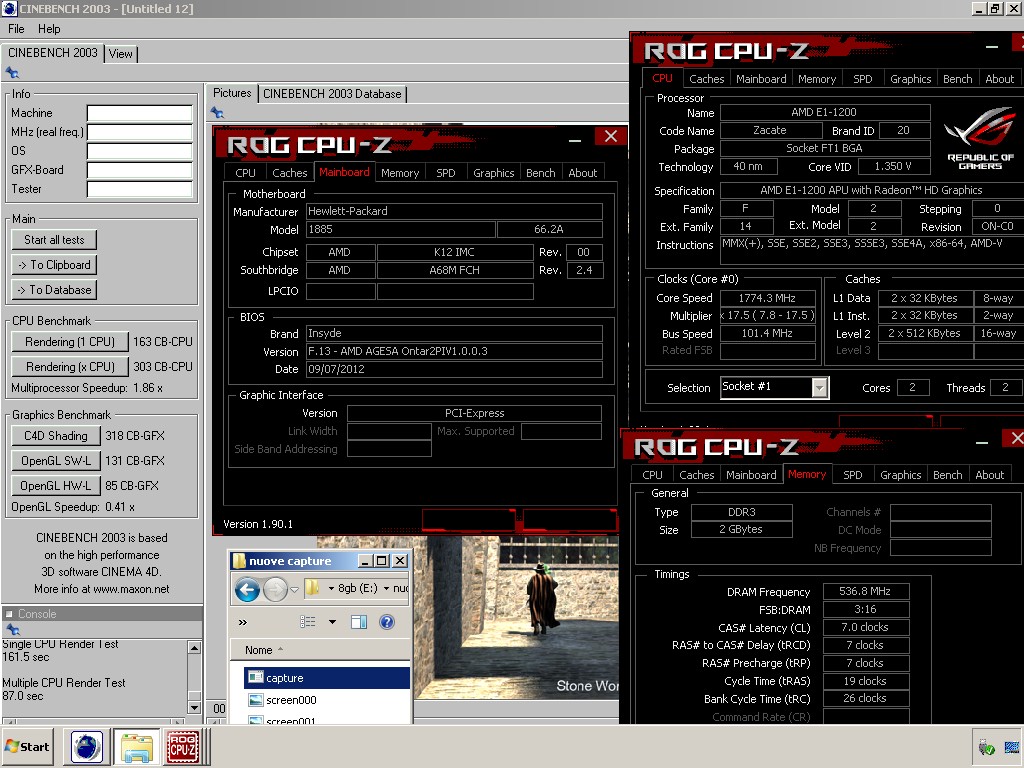
Task: Open the recent pages dropdown in explorer
Action: [295, 590]
